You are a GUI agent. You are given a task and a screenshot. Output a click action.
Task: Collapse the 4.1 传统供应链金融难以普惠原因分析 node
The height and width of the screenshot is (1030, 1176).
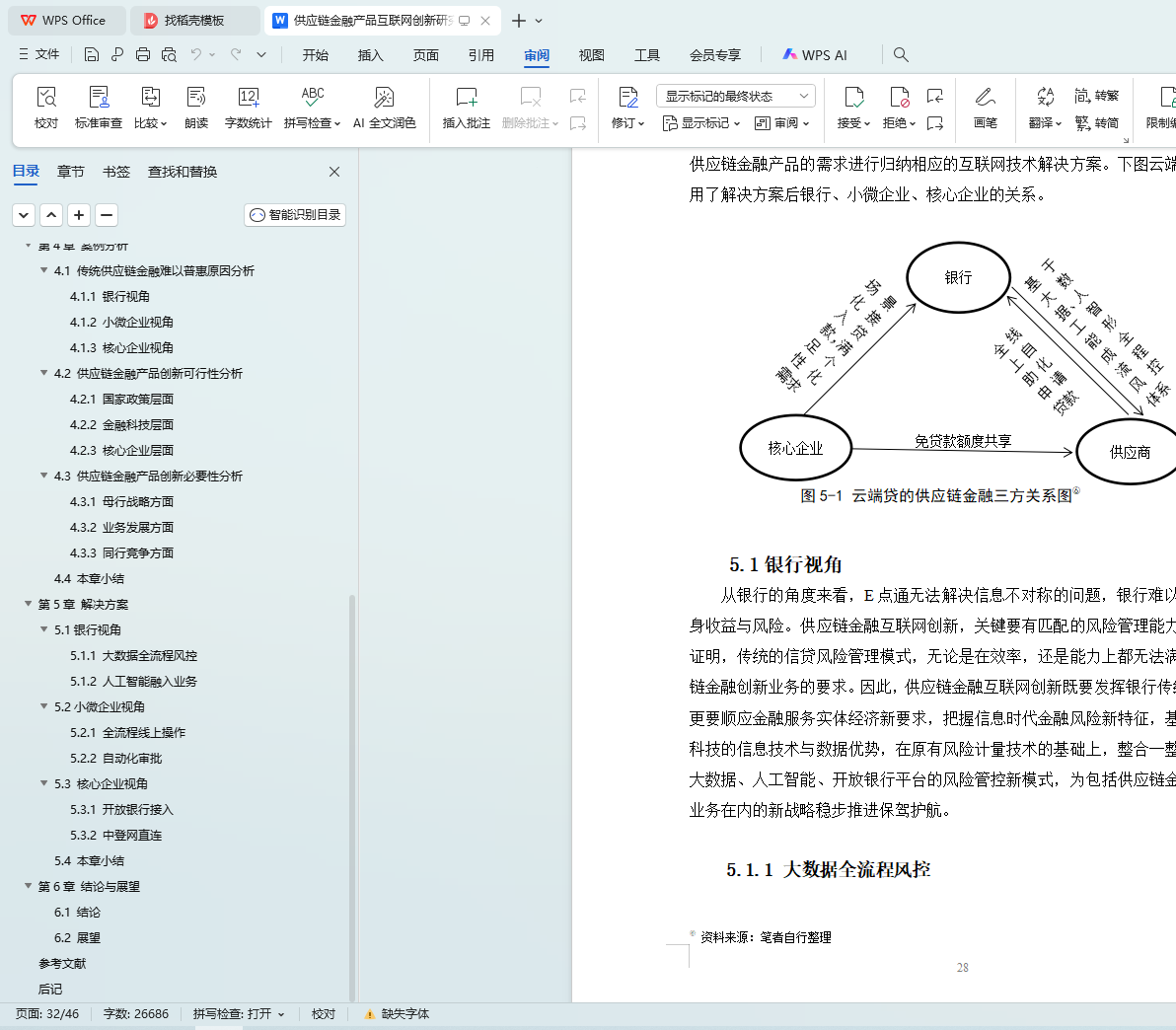(44, 270)
